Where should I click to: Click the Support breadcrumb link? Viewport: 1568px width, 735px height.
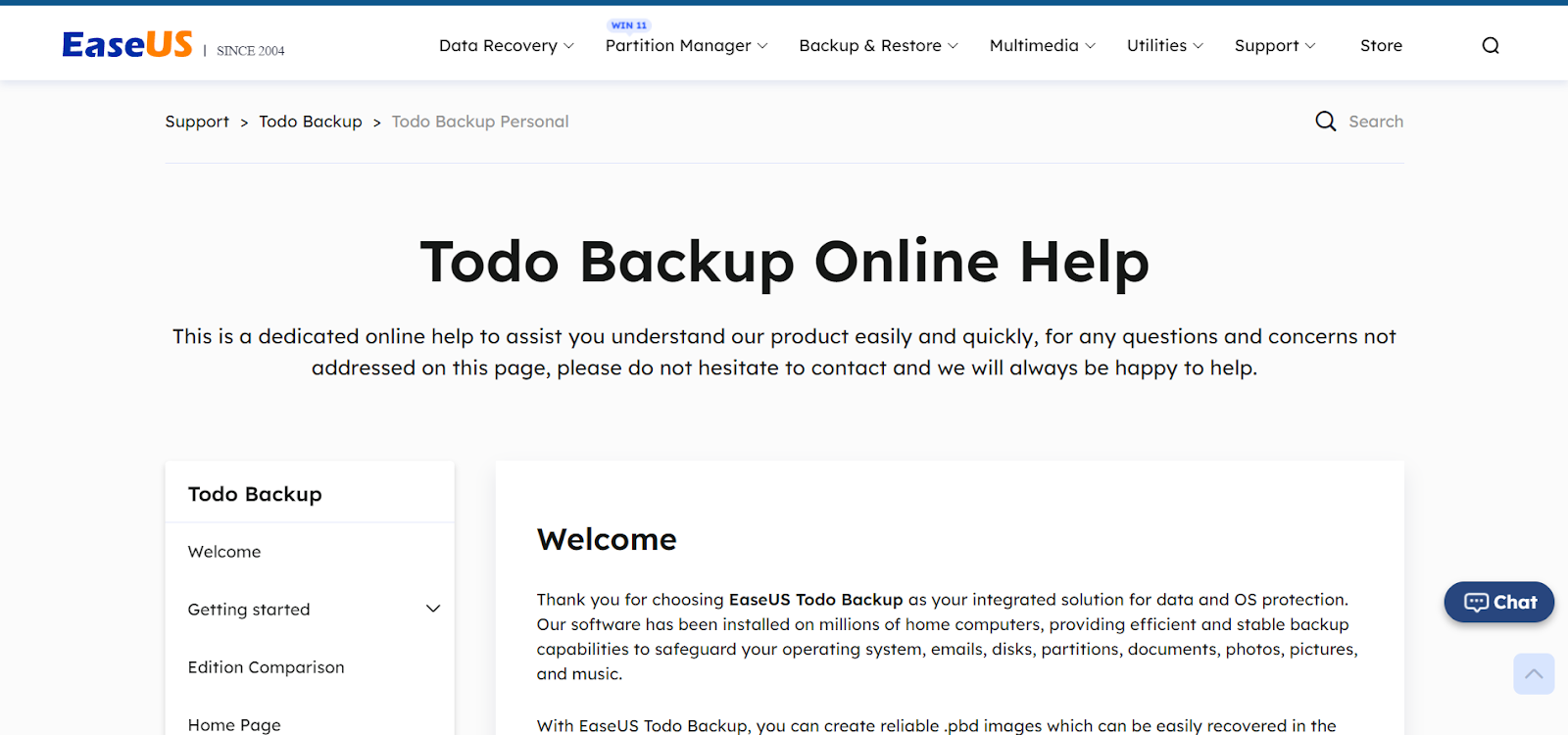(x=197, y=122)
